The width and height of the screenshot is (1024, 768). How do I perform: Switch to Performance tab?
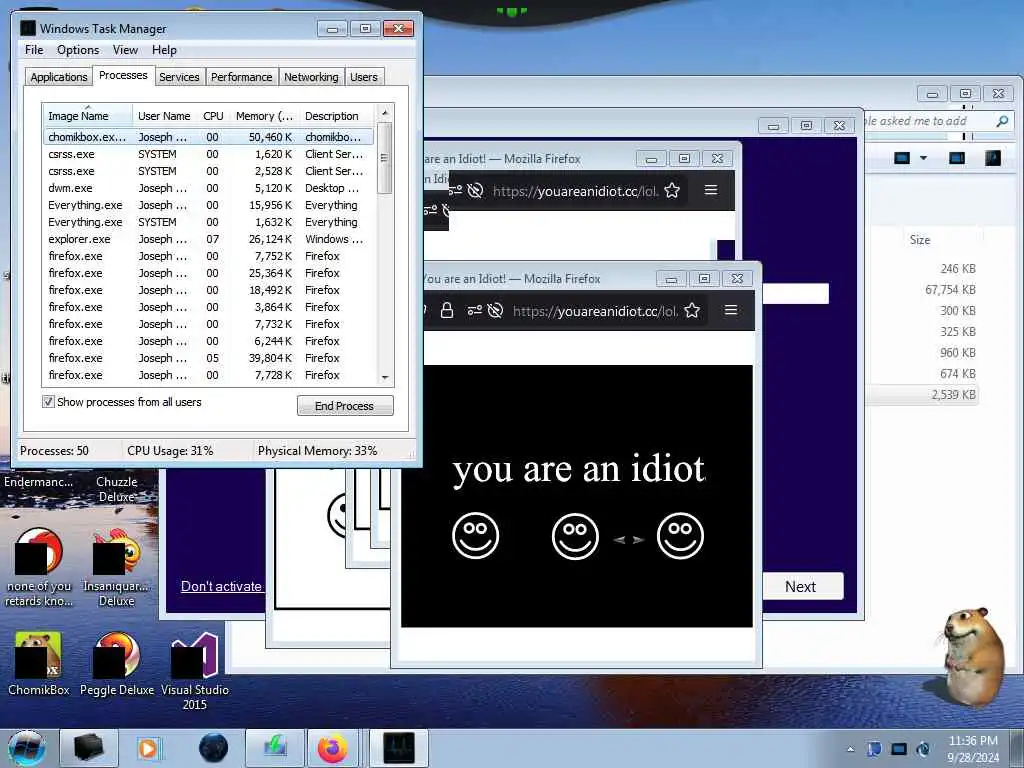click(242, 77)
